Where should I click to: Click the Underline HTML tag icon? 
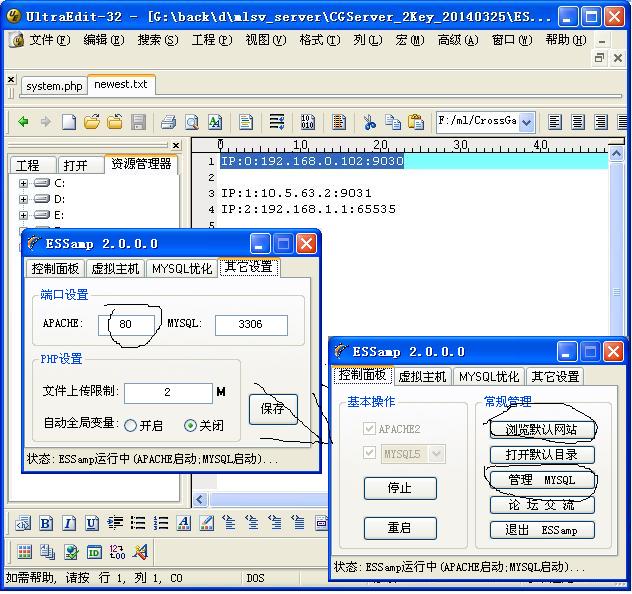point(92,523)
